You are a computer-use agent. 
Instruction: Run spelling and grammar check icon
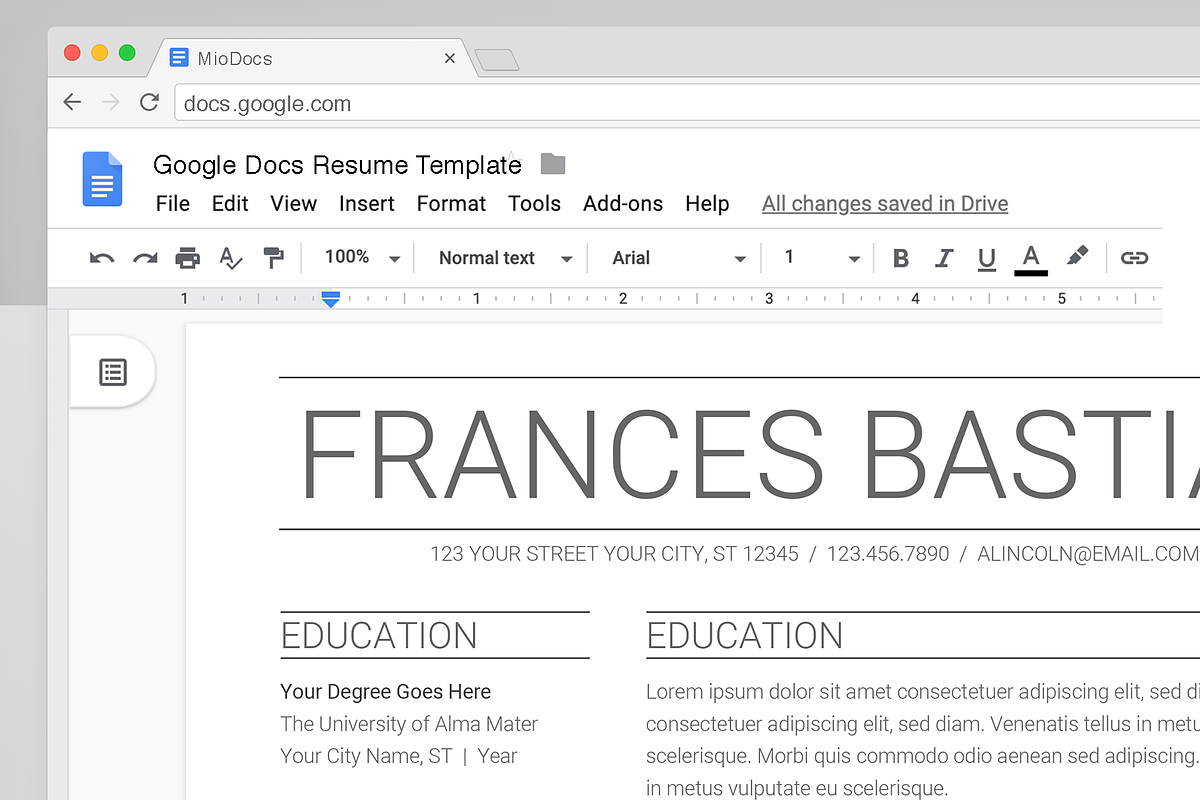click(231, 258)
